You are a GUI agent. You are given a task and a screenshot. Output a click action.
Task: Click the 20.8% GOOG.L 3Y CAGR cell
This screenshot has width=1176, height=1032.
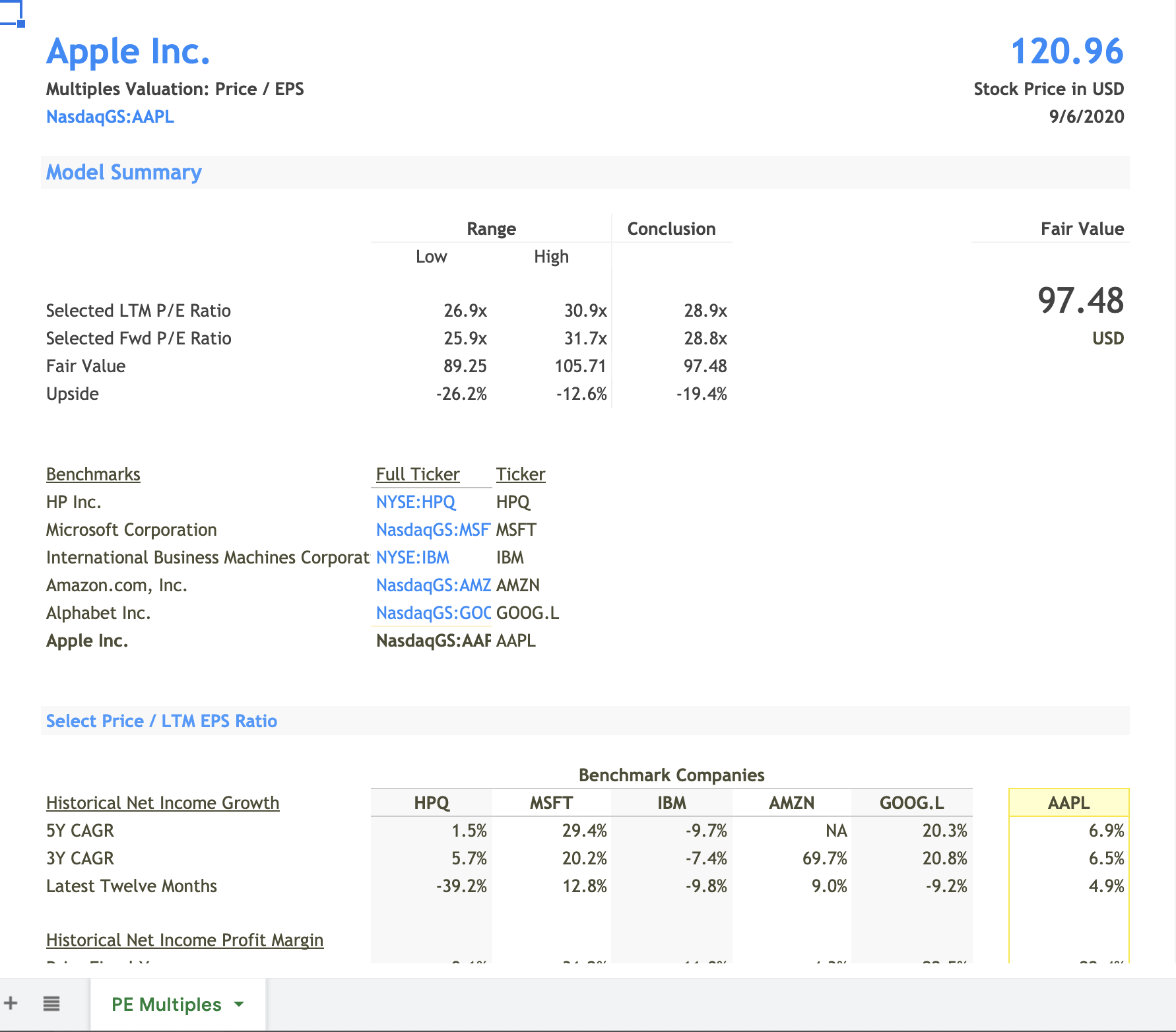[945, 858]
